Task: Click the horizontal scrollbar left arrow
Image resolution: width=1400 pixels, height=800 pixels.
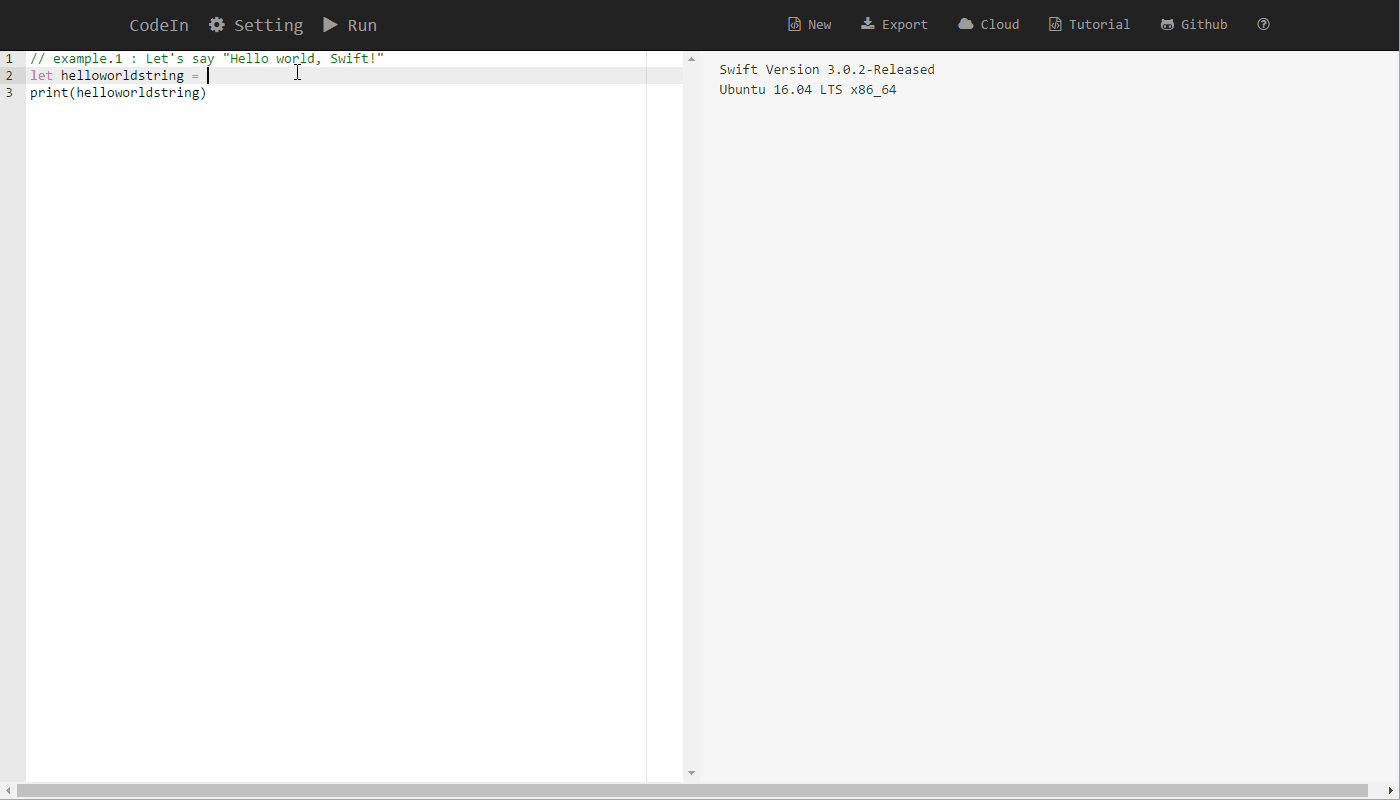Action: 8,791
